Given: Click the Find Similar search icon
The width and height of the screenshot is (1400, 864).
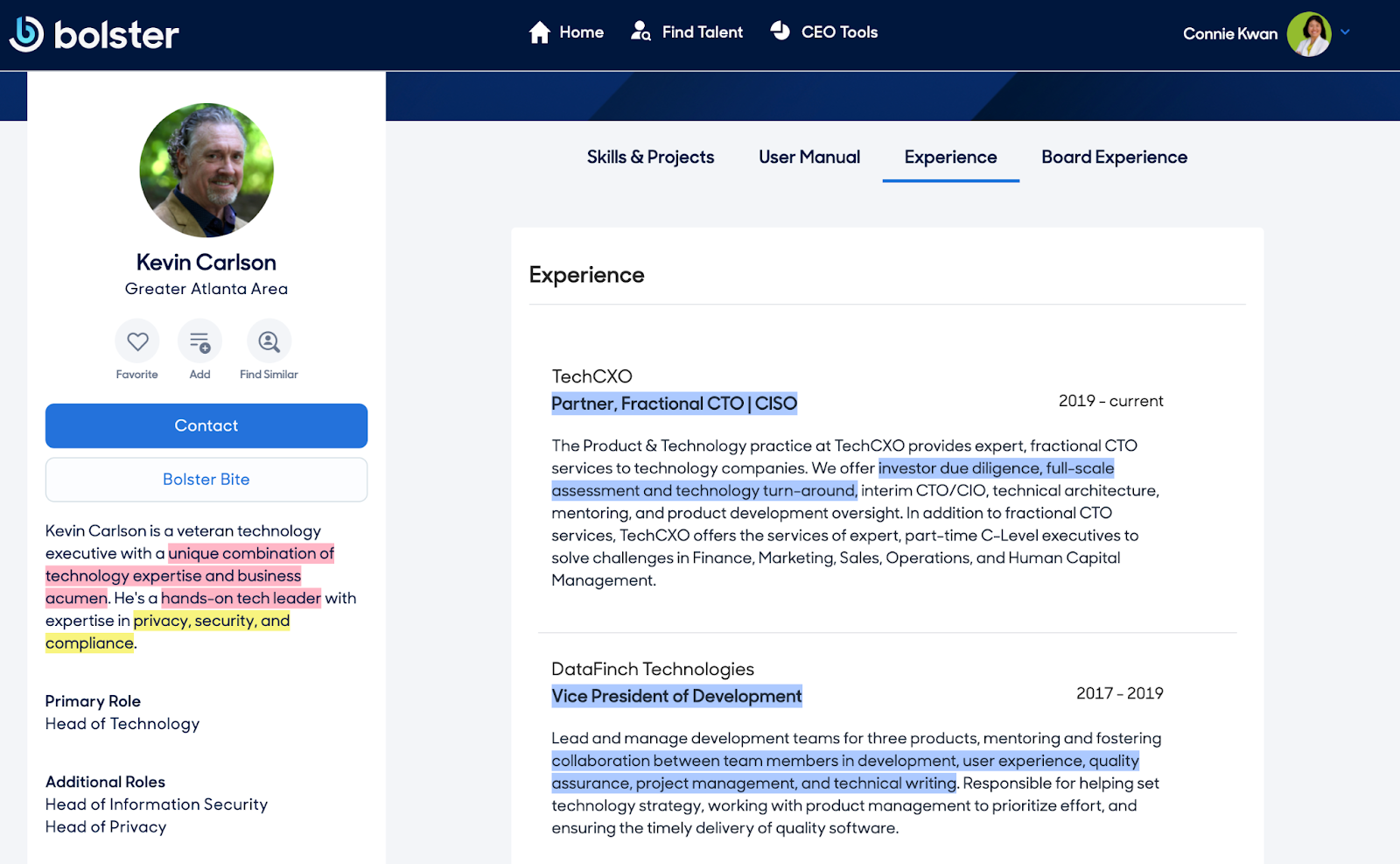Looking at the screenshot, I should (x=269, y=341).
